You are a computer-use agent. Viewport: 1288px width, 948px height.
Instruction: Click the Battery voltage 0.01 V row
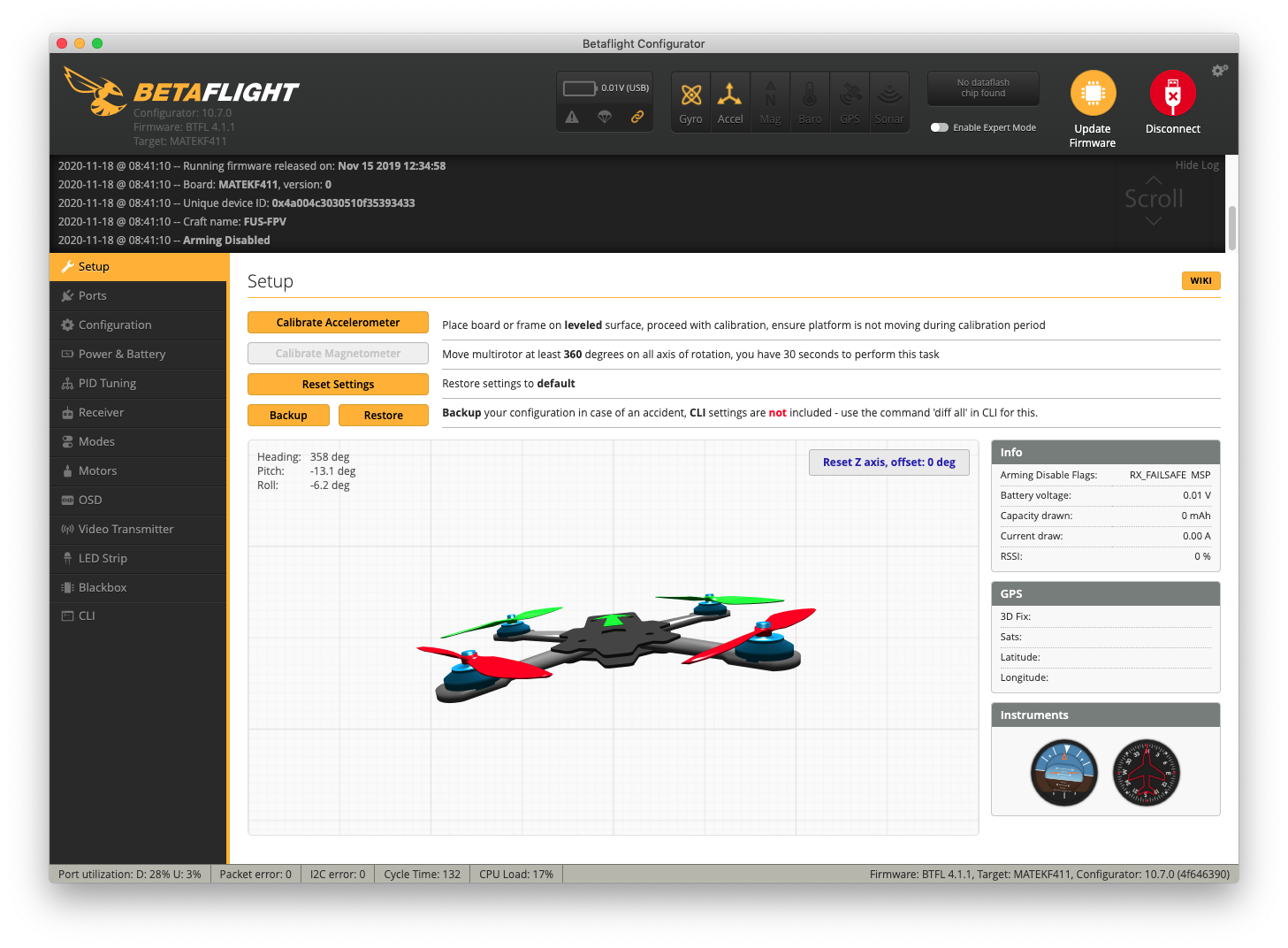tap(1106, 496)
